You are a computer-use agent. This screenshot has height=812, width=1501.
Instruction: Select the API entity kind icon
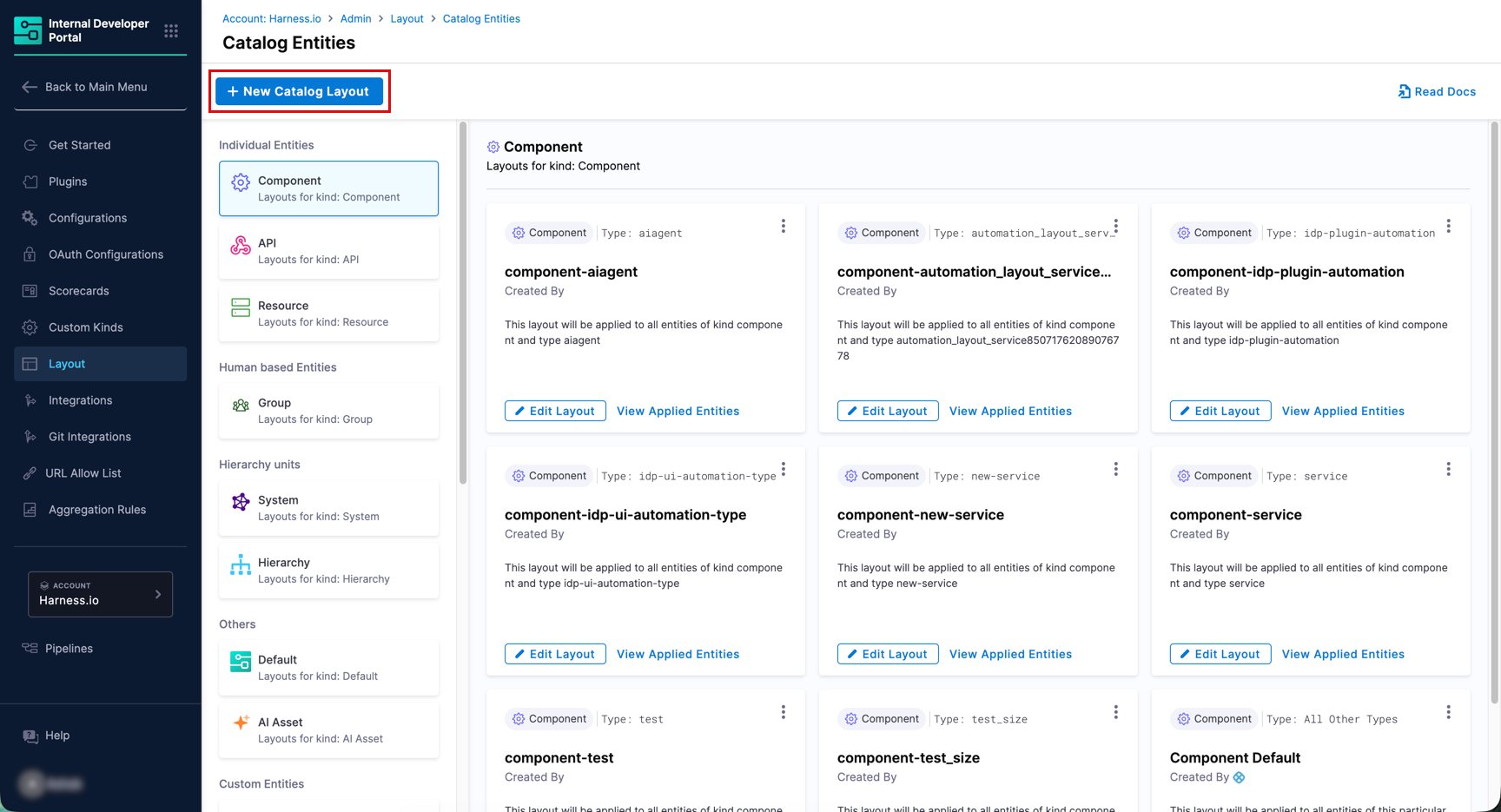click(x=241, y=246)
